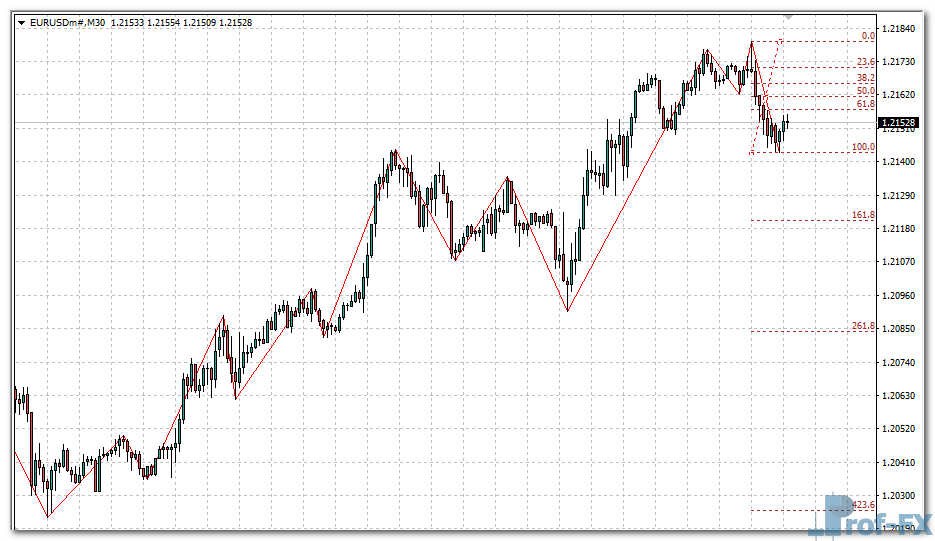Click the current price label 1.21528
Image resolution: width=935 pixels, height=541 pixels.
pos(898,123)
